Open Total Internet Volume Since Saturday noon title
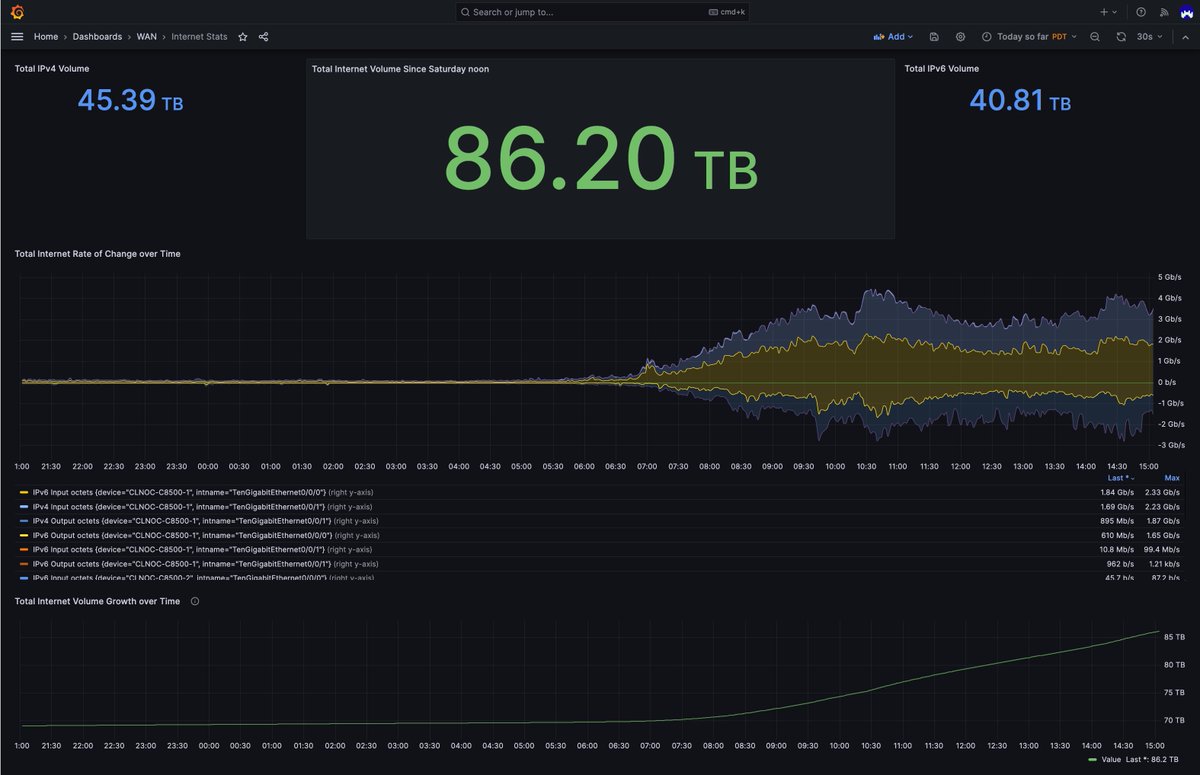 (x=400, y=69)
